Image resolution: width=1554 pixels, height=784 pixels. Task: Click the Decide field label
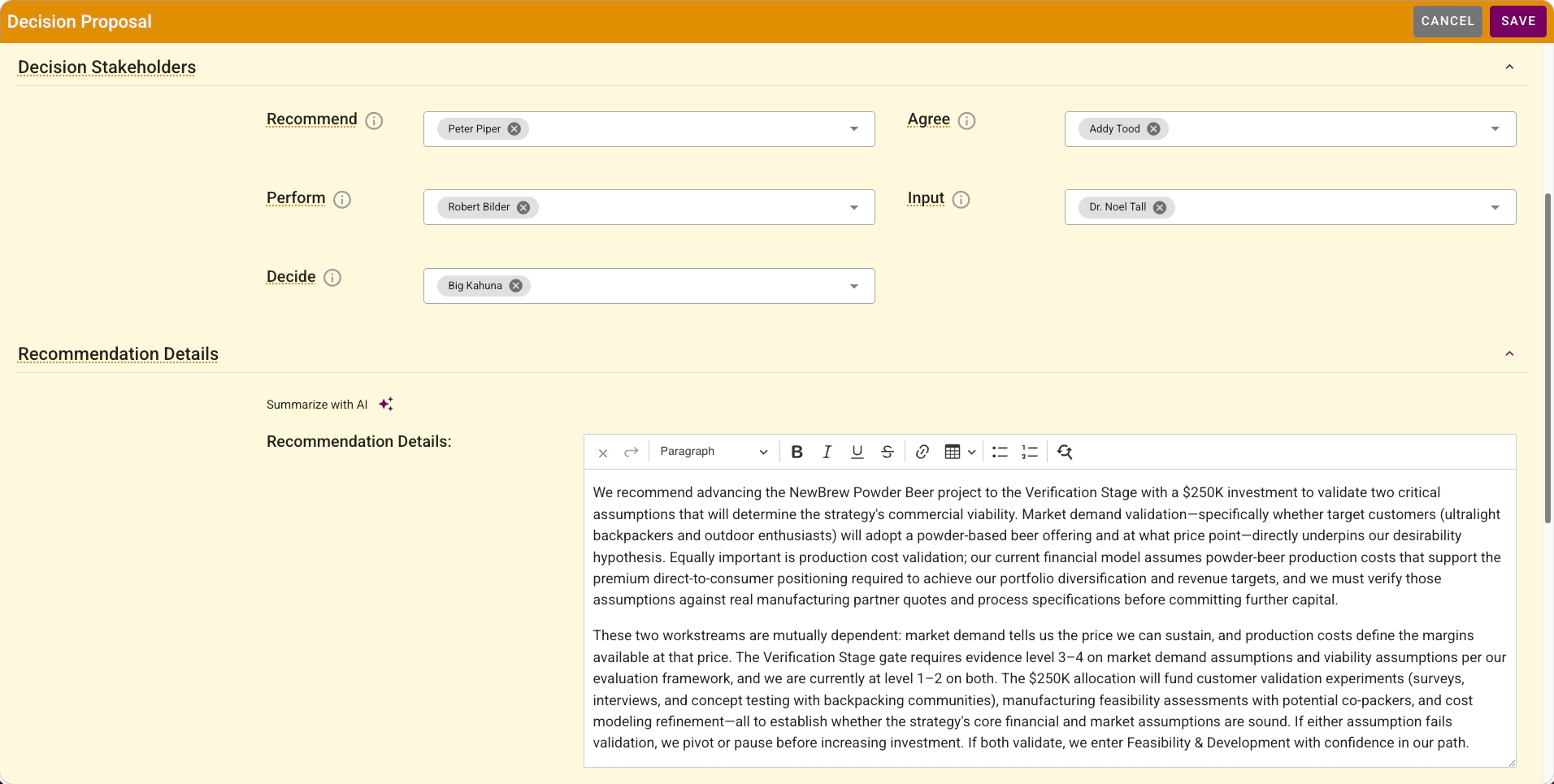tap(291, 277)
